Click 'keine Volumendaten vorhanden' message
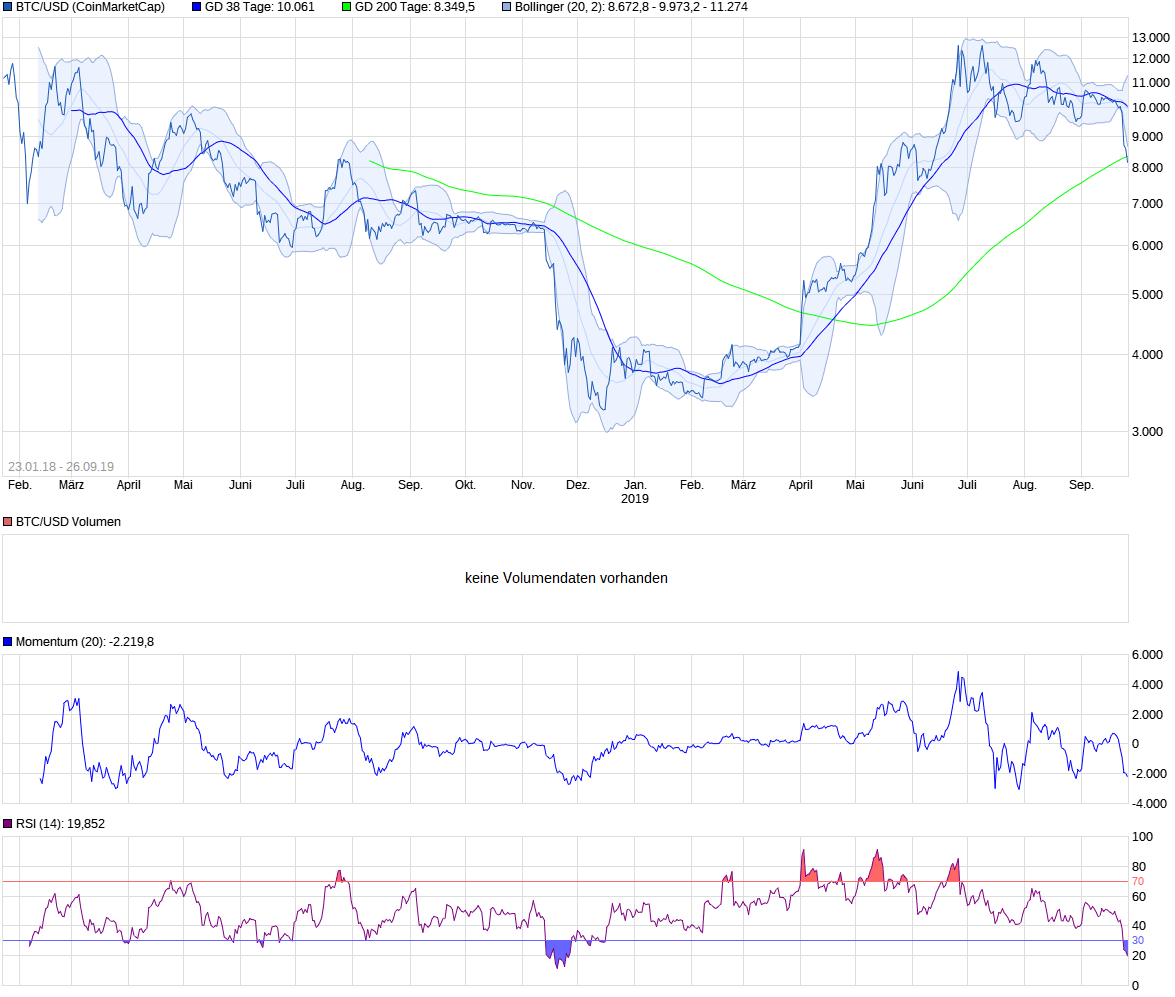Screen dimensions: 1175x997 (x=566, y=578)
